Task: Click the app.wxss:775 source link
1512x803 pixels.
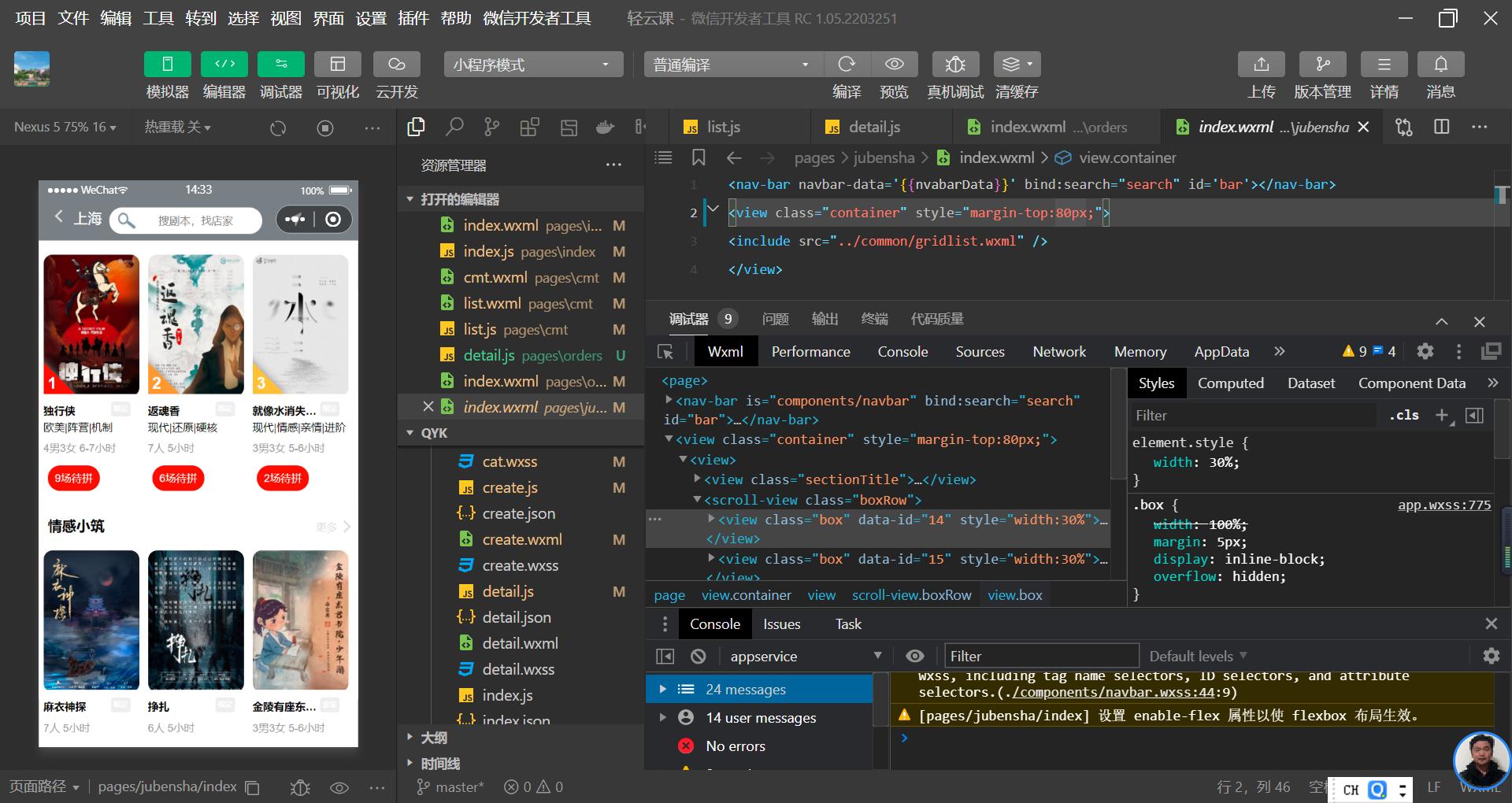Action: (x=1443, y=505)
